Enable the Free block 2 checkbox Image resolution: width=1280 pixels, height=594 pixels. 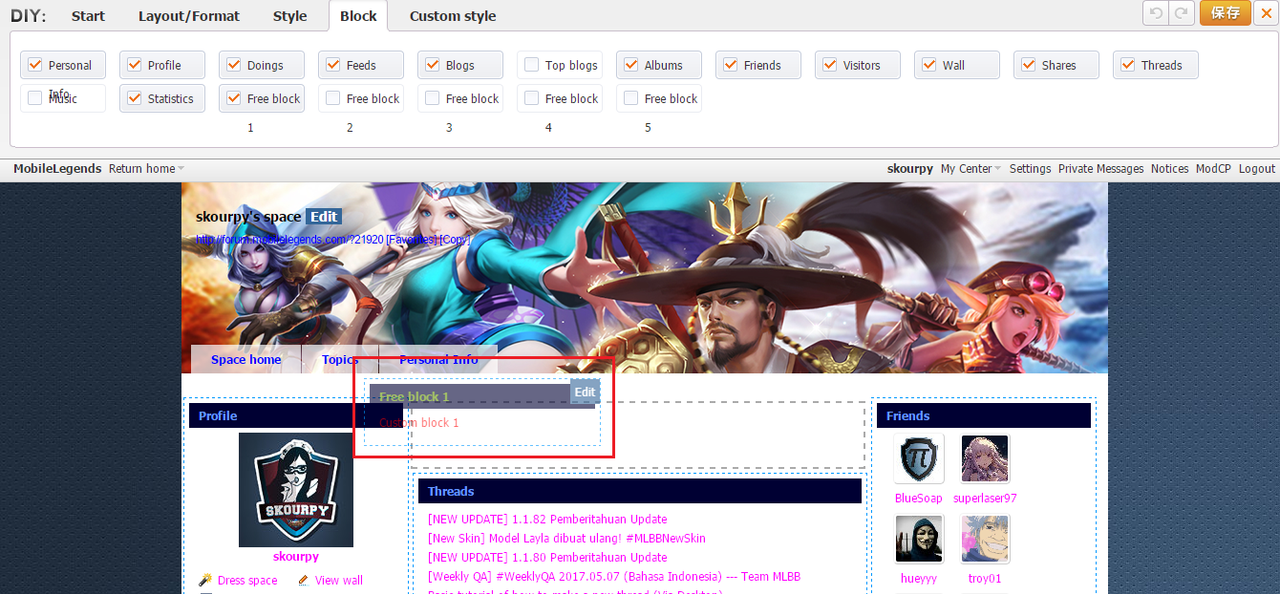point(333,98)
